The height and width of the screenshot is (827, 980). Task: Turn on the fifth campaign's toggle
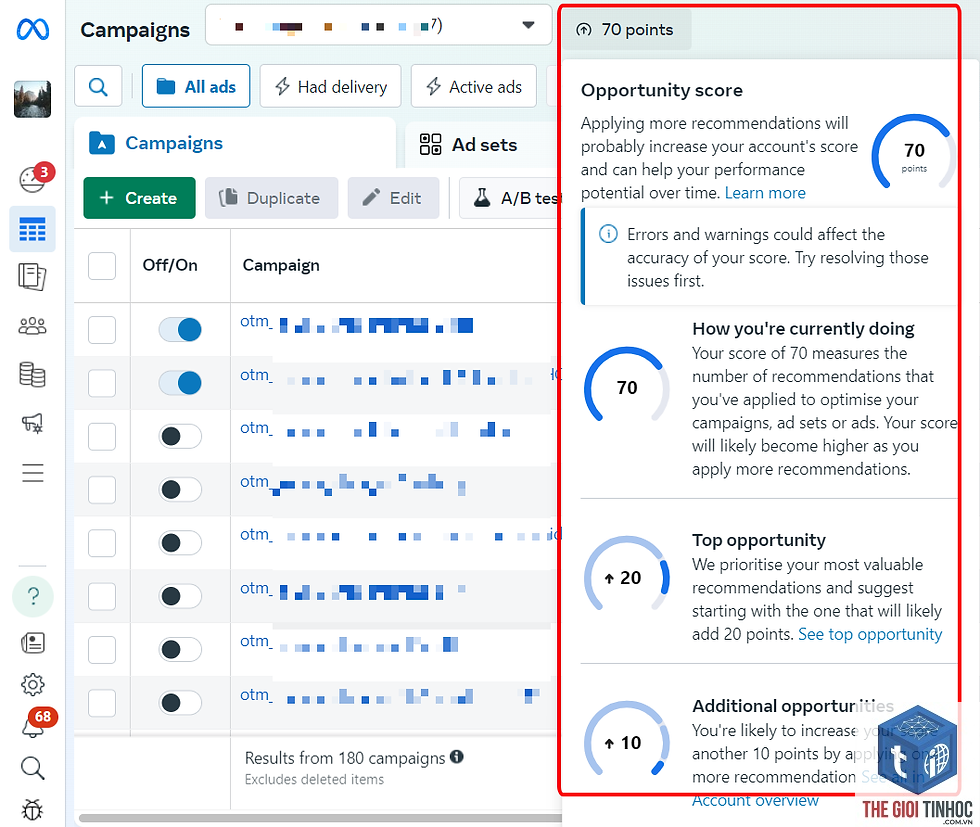[180, 543]
